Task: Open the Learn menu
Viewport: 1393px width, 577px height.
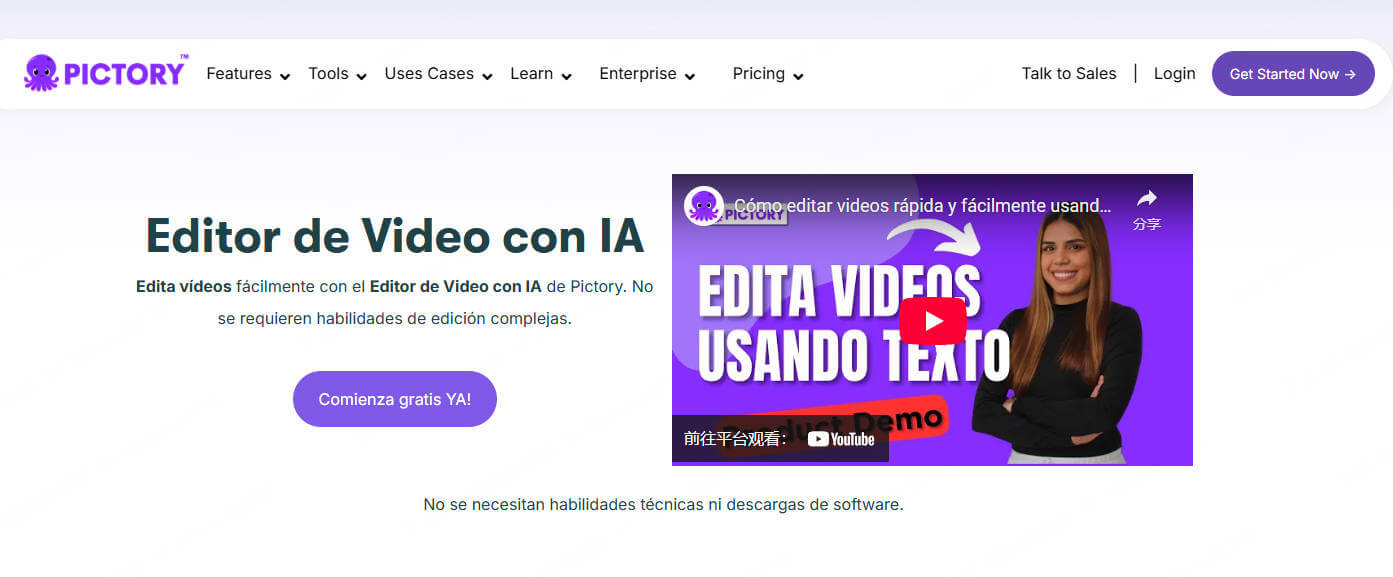Action: click(x=531, y=74)
